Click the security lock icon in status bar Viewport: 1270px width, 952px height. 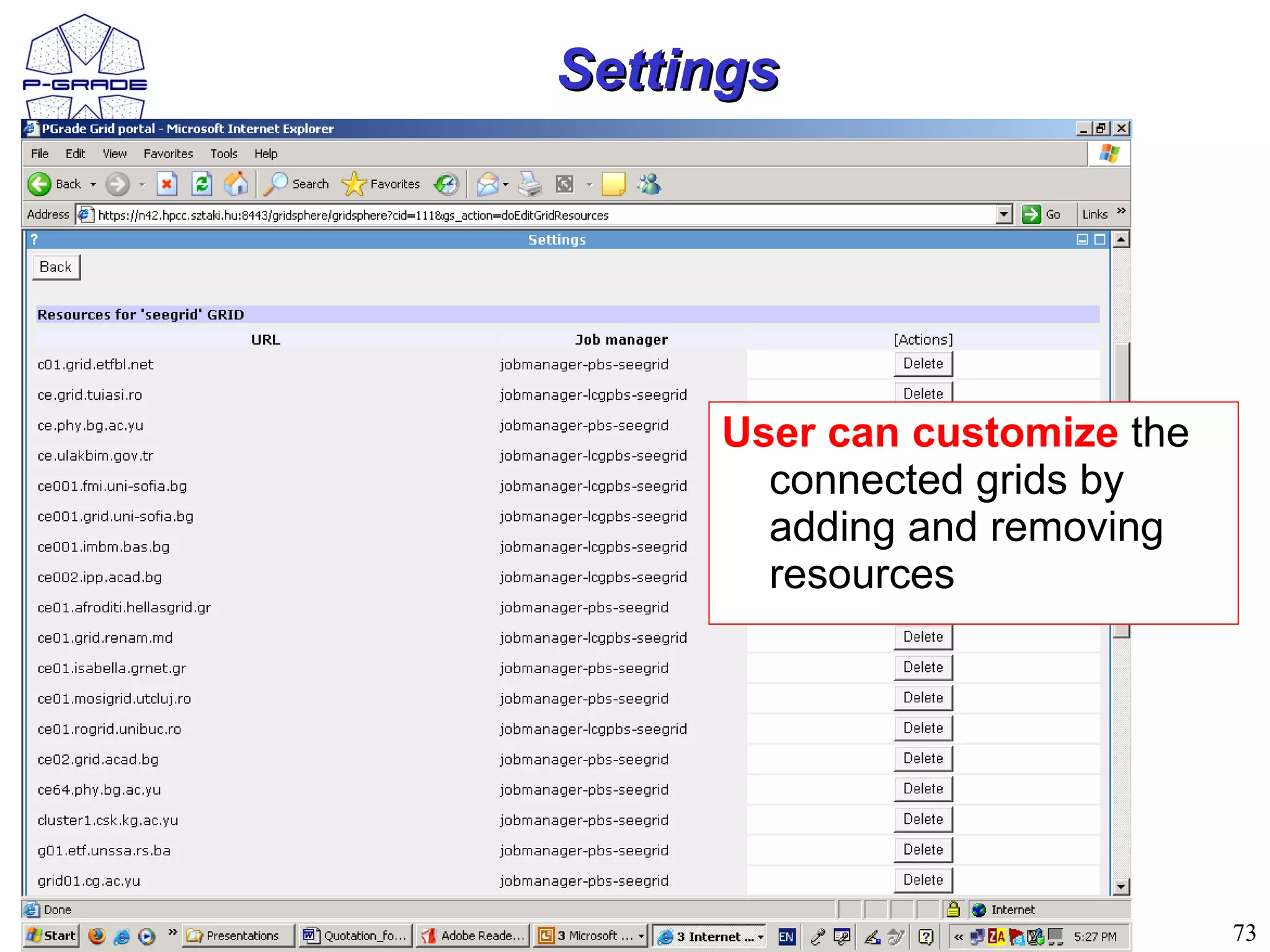pyautogui.click(x=953, y=909)
